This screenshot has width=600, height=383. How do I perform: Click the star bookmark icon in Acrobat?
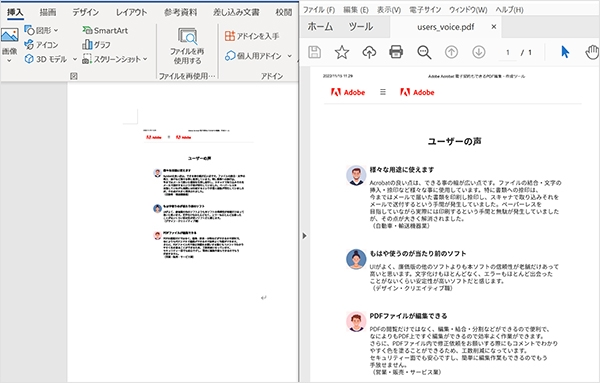pos(342,52)
